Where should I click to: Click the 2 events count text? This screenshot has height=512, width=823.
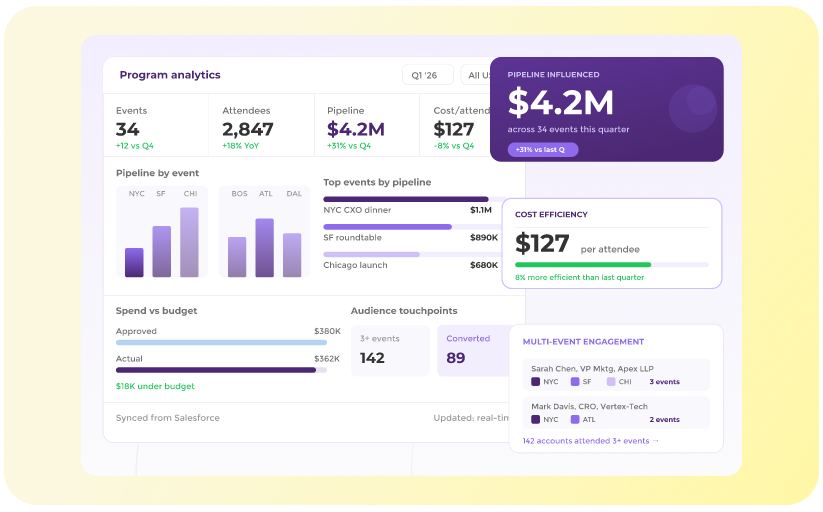tap(664, 420)
